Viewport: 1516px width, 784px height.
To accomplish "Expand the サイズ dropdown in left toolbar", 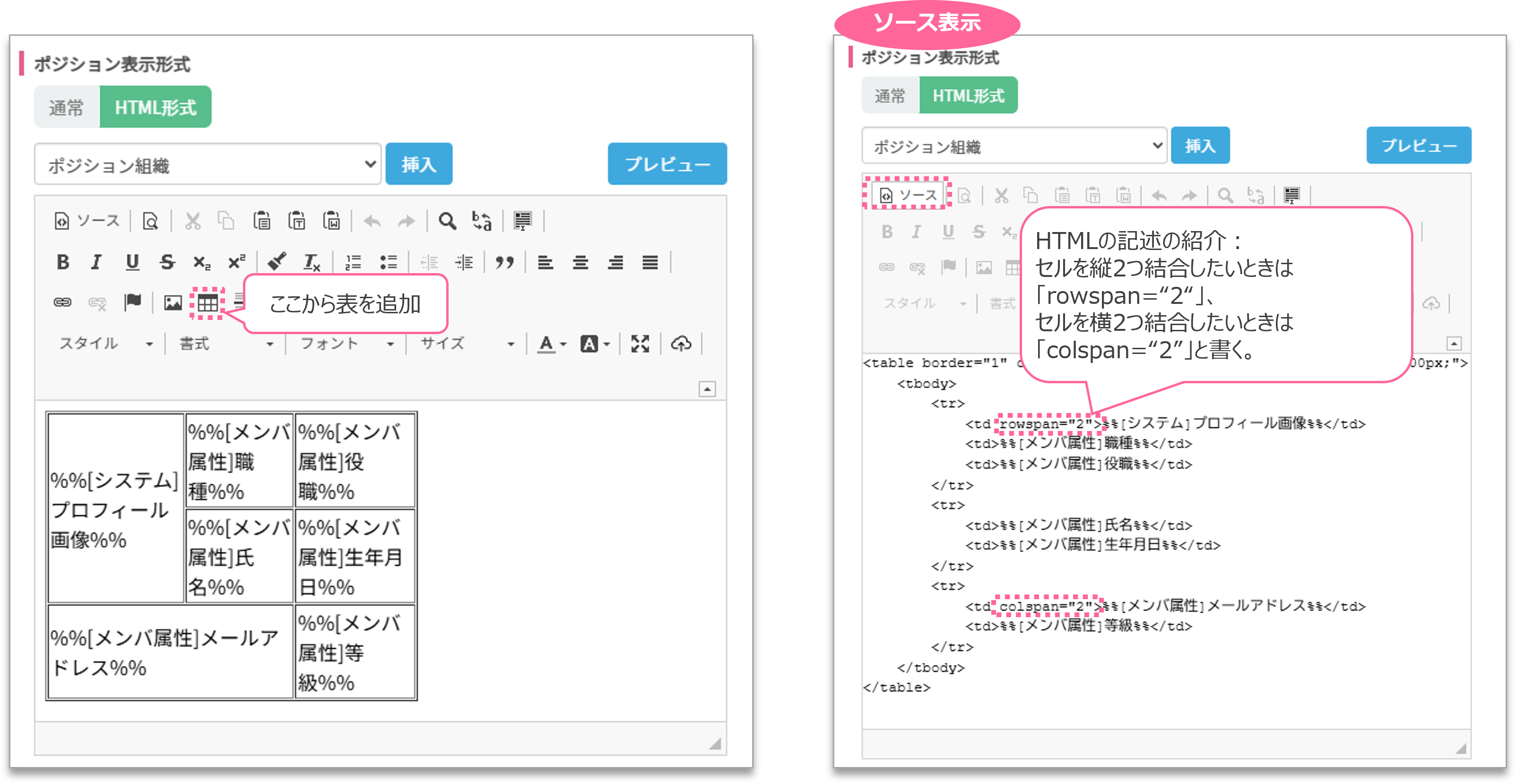I will tap(467, 344).
